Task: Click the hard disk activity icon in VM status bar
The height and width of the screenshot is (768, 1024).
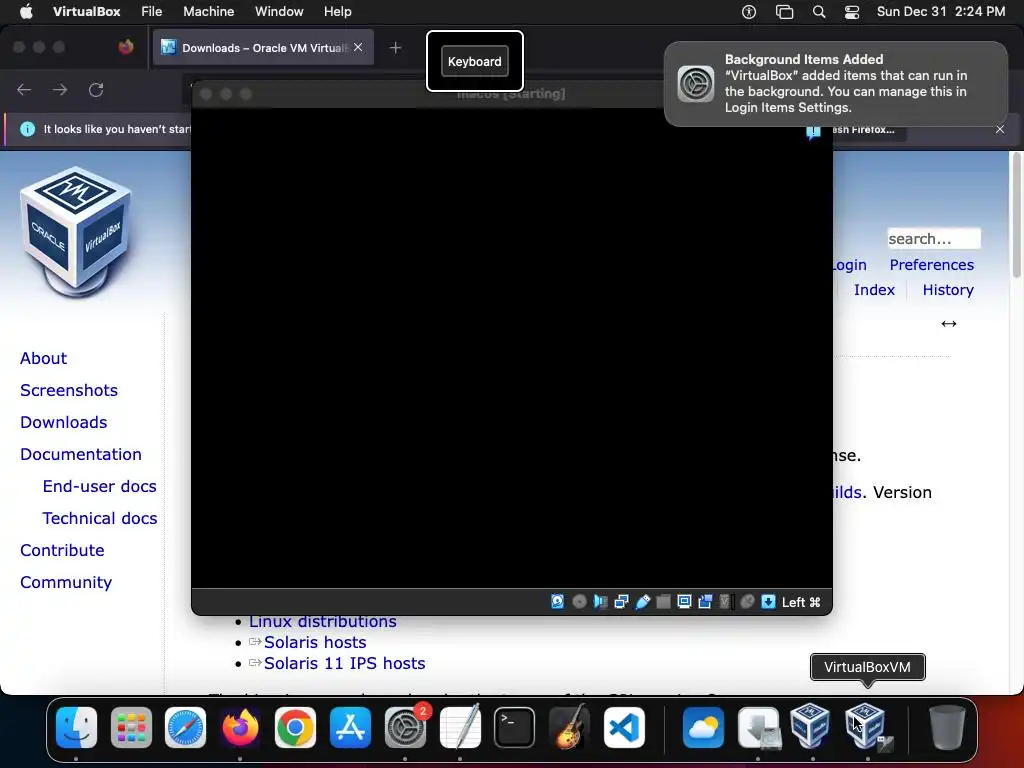Action: coord(557,601)
